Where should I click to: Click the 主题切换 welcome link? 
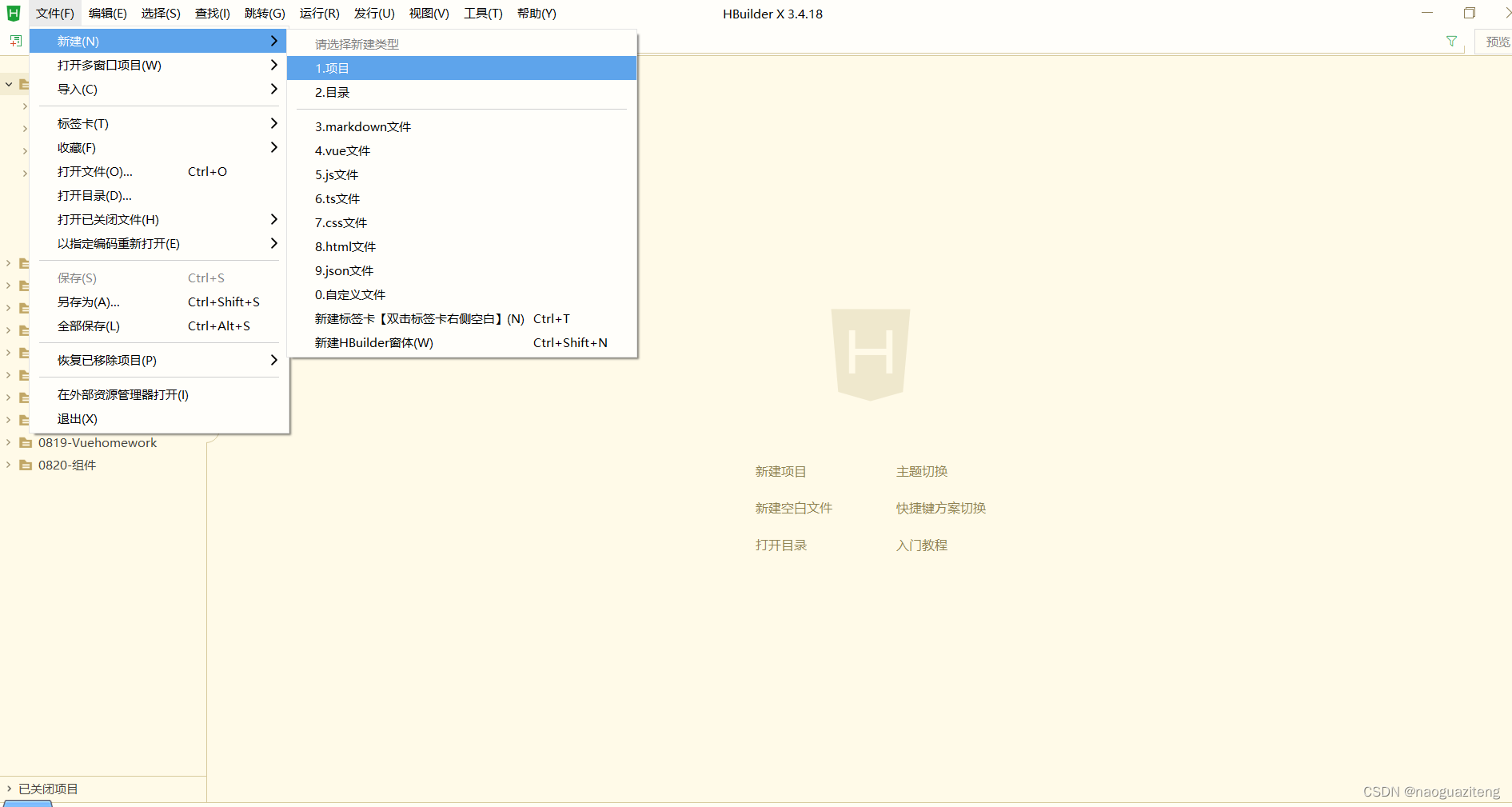point(921,471)
